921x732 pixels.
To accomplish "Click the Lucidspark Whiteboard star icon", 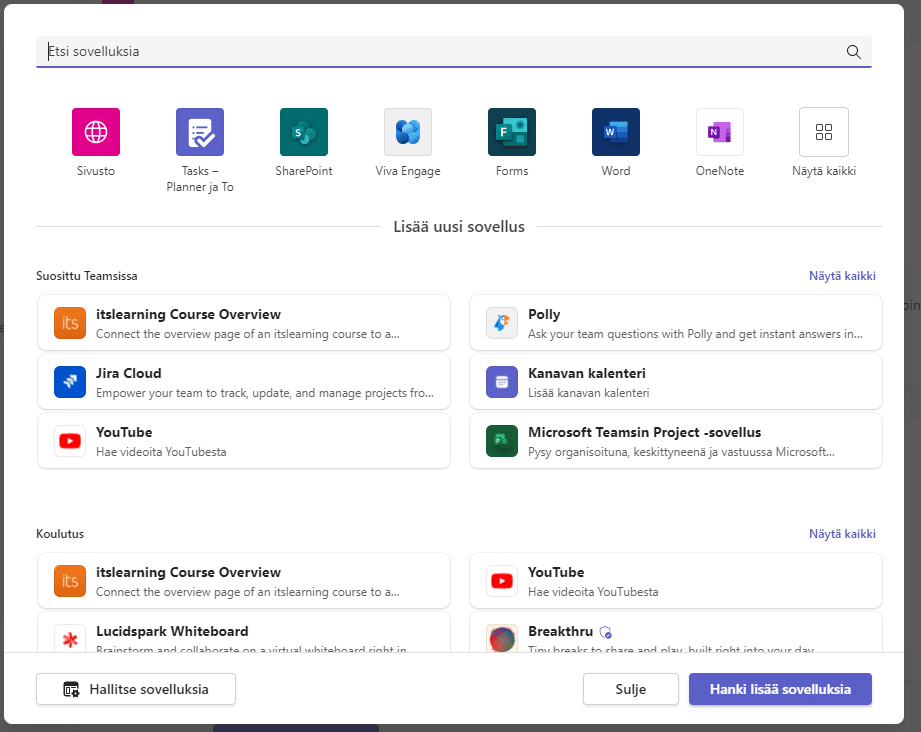I will pos(70,639).
